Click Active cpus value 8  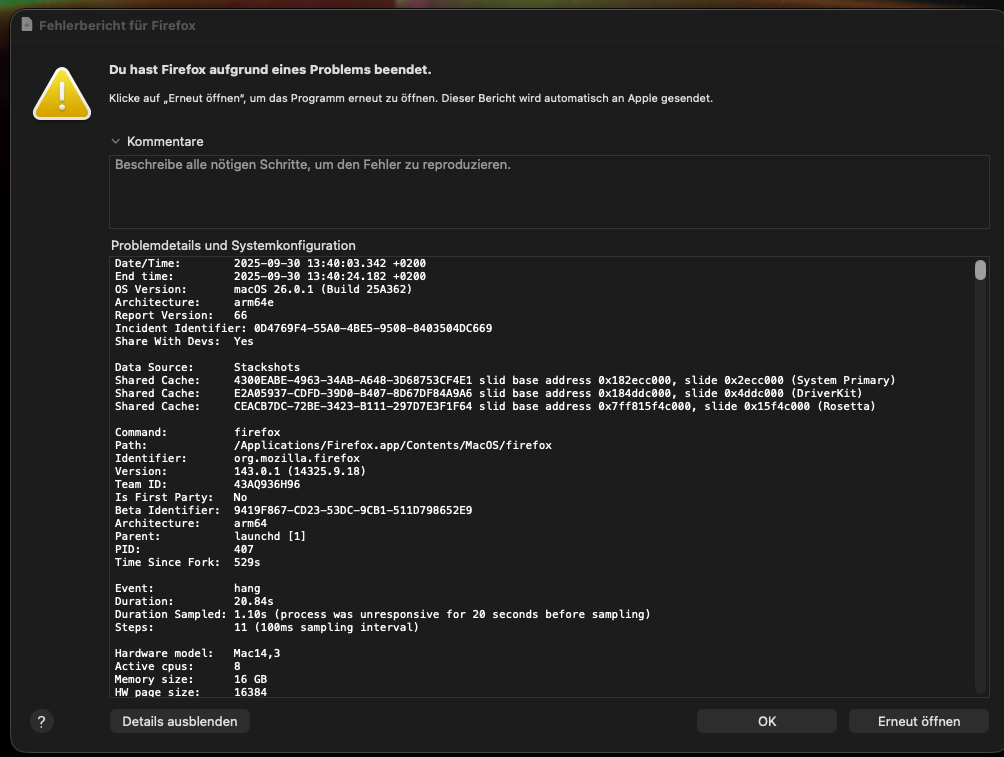click(x=237, y=667)
